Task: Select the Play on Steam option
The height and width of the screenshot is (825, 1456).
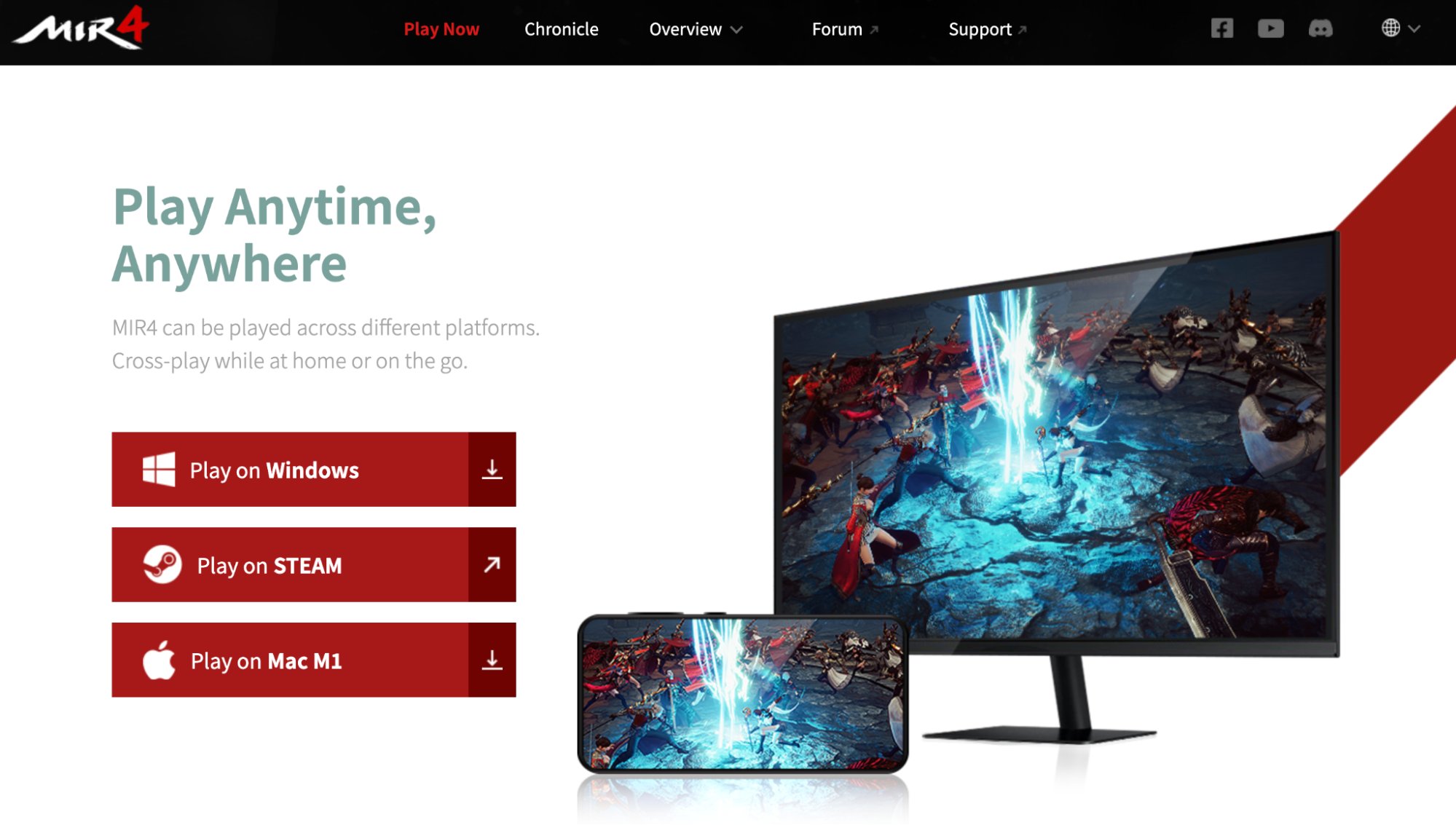Action: [315, 564]
